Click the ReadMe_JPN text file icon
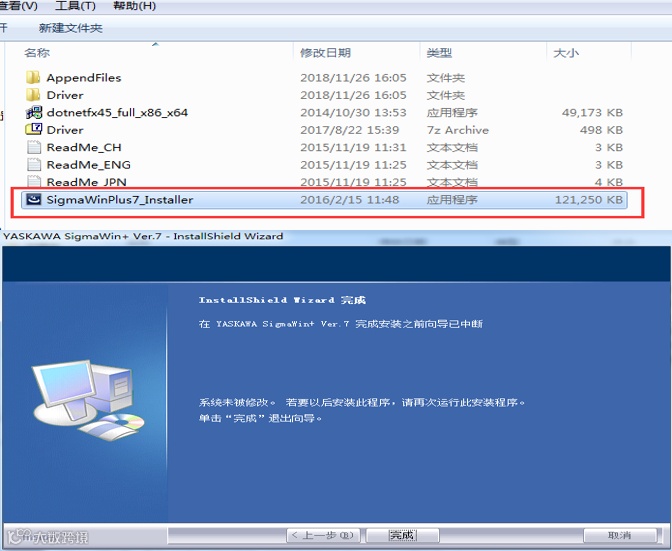Viewport: 672px width, 551px height. click(x=34, y=181)
